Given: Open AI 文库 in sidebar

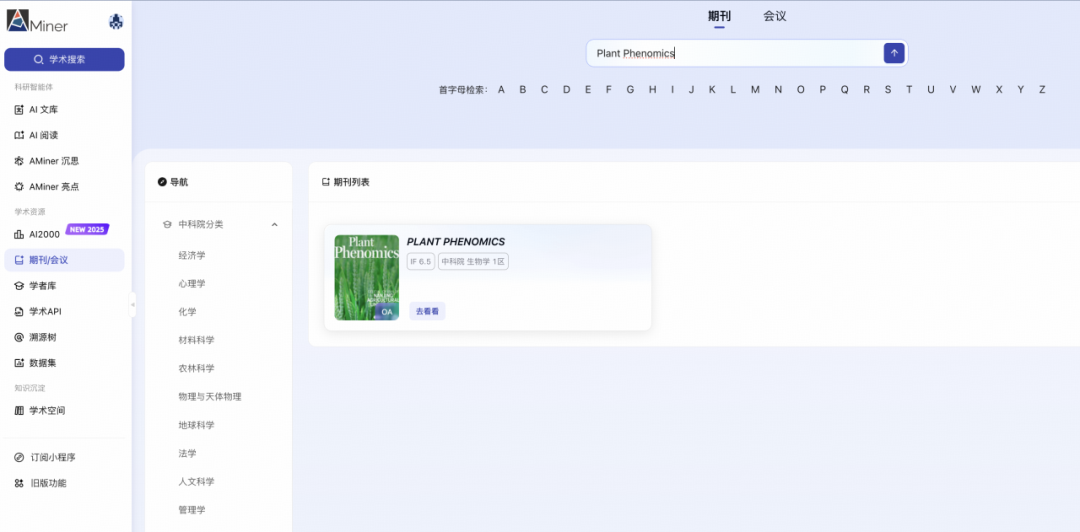Looking at the screenshot, I should pos(64,110).
